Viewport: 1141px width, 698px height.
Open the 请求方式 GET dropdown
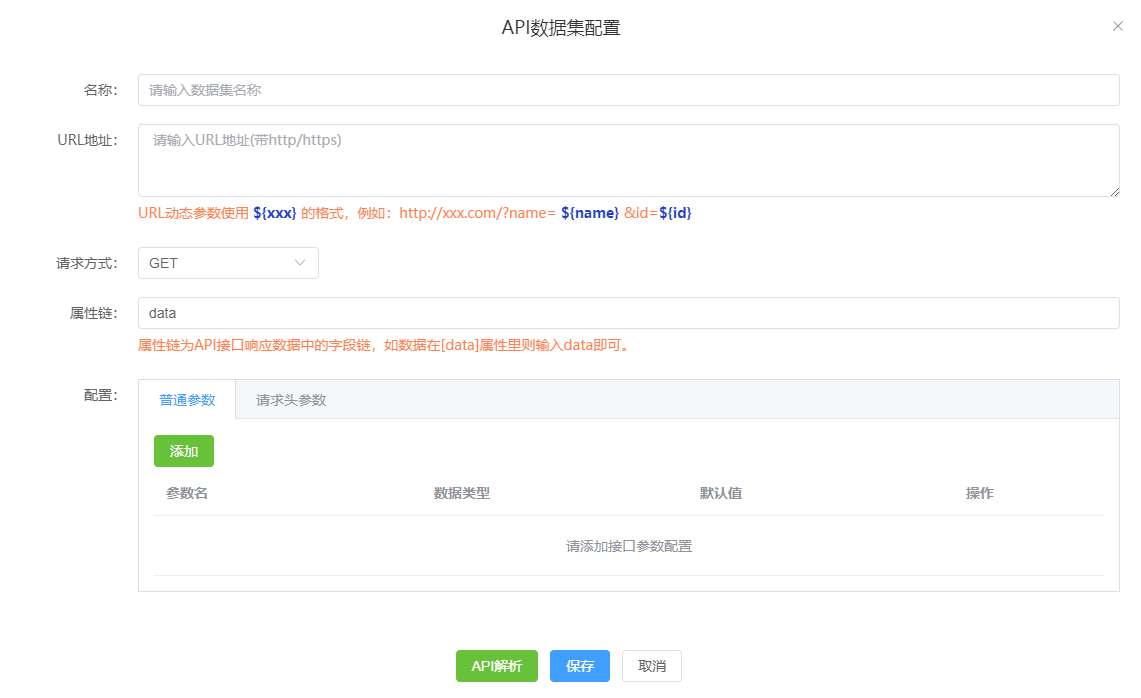(x=228, y=263)
